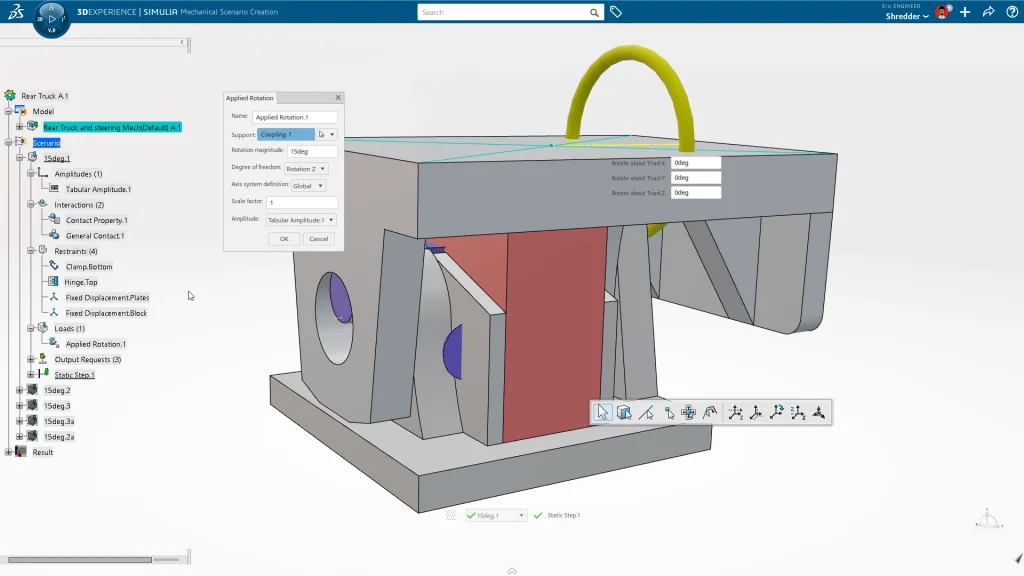The height and width of the screenshot is (576, 1024).
Task: Click the plus icon in top bar
Action: click(965, 12)
